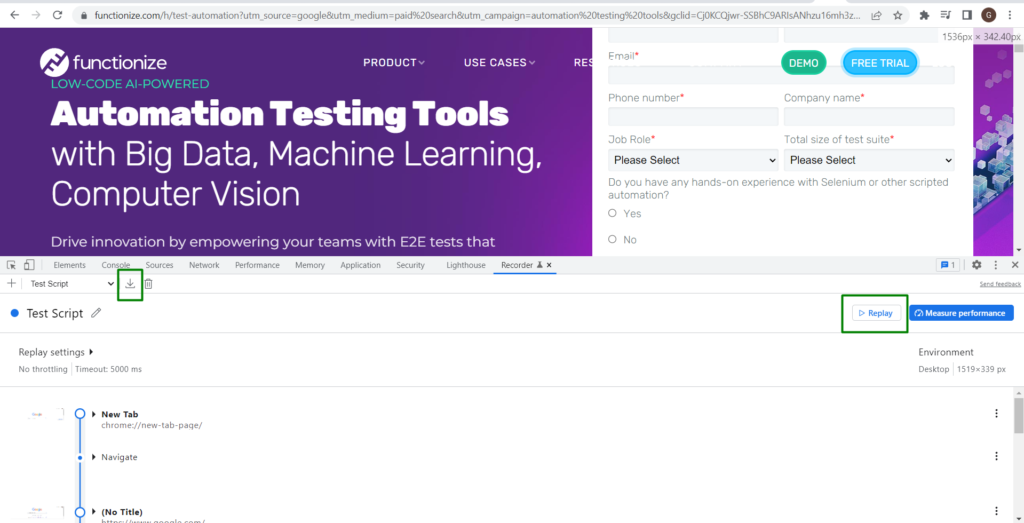Share this page from the address bar
This screenshot has height=523, width=1024.
click(876, 14)
